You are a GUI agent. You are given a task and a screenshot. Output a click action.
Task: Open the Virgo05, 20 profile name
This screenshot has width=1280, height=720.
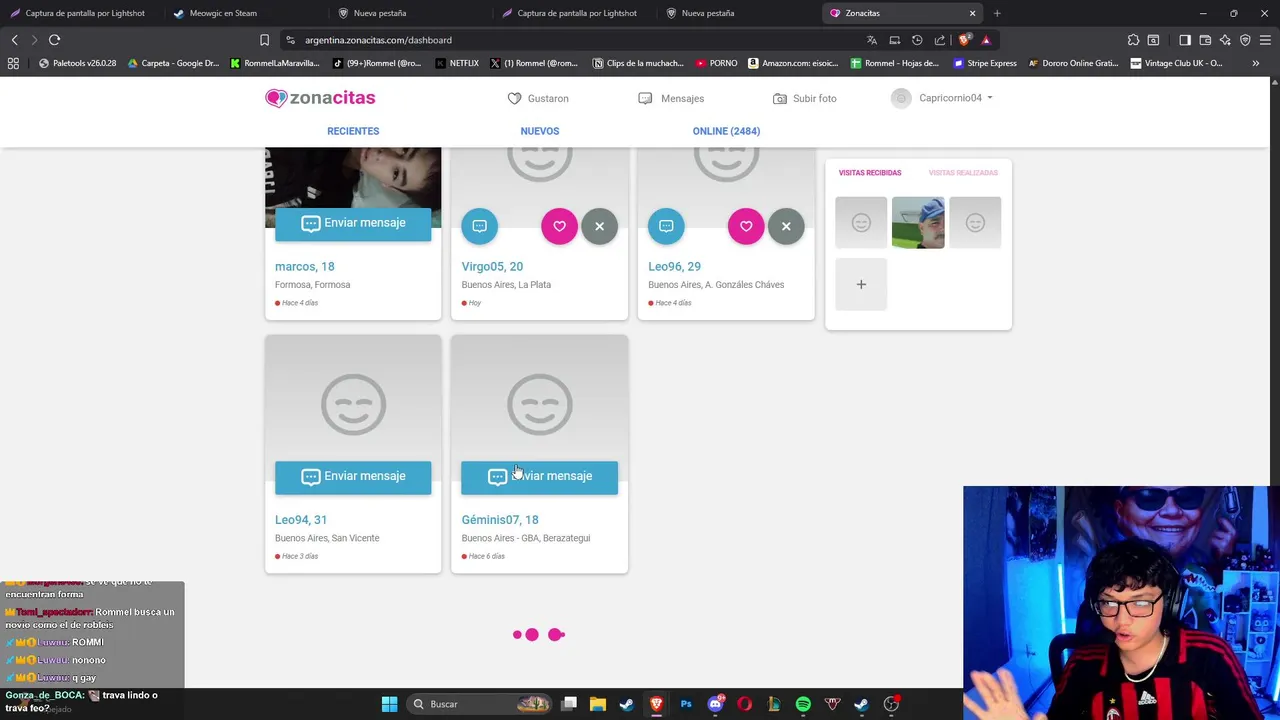coord(492,266)
